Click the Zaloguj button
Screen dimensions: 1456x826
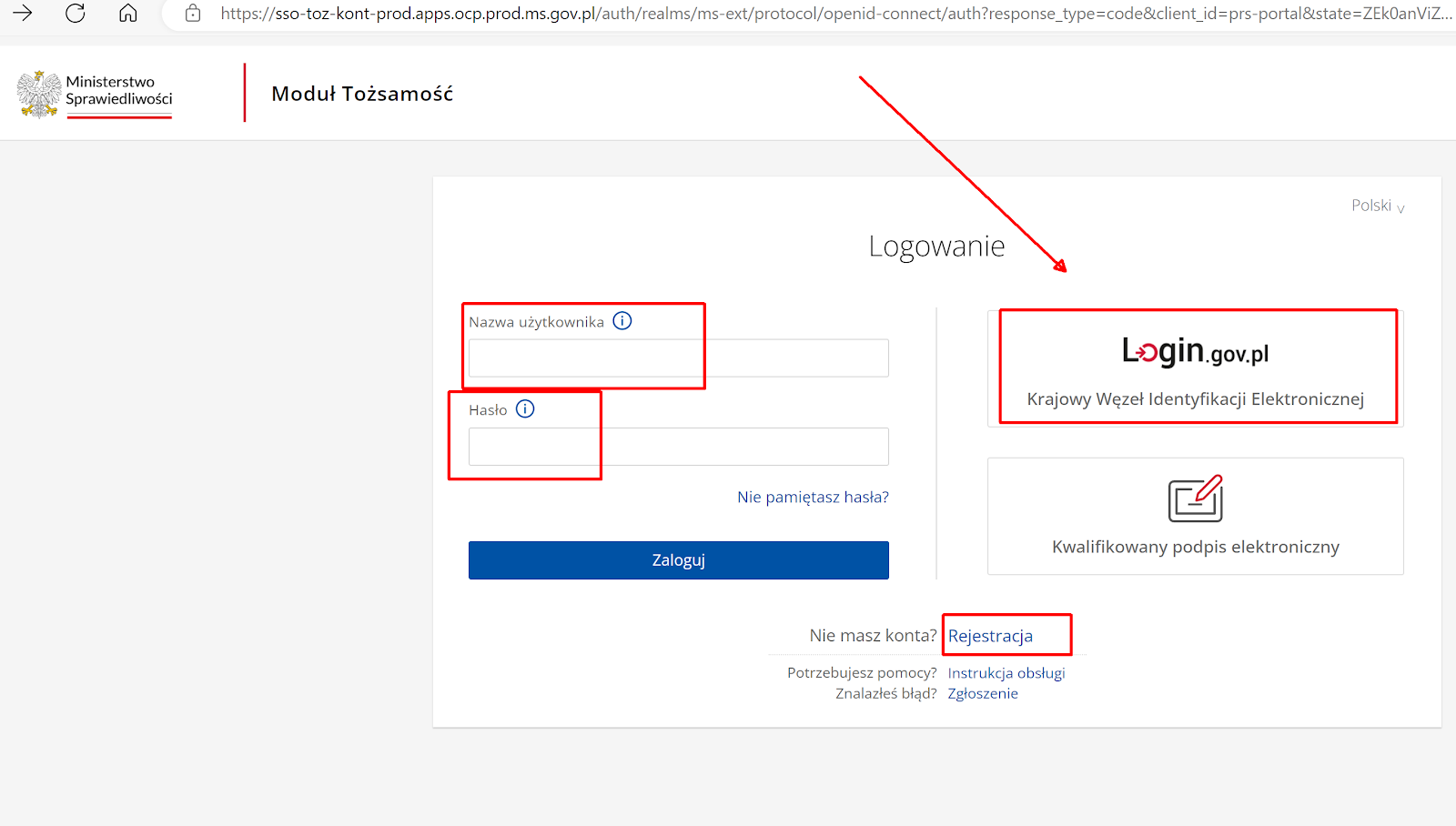[x=679, y=560]
